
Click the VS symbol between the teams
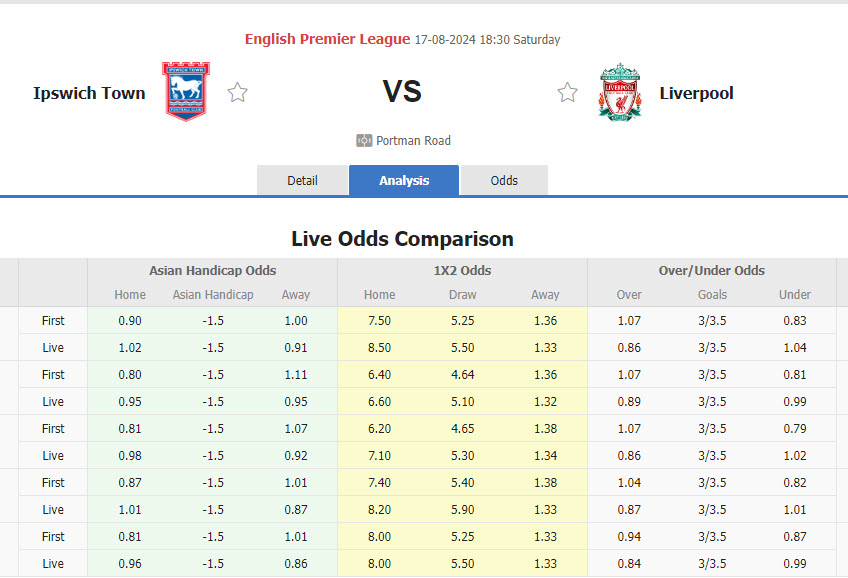coord(404,90)
